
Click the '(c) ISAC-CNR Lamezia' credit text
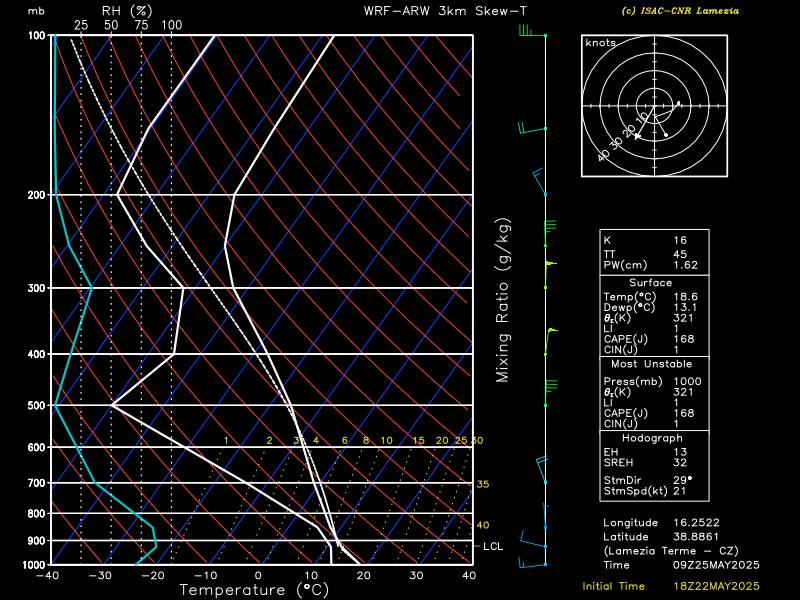click(680, 11)
